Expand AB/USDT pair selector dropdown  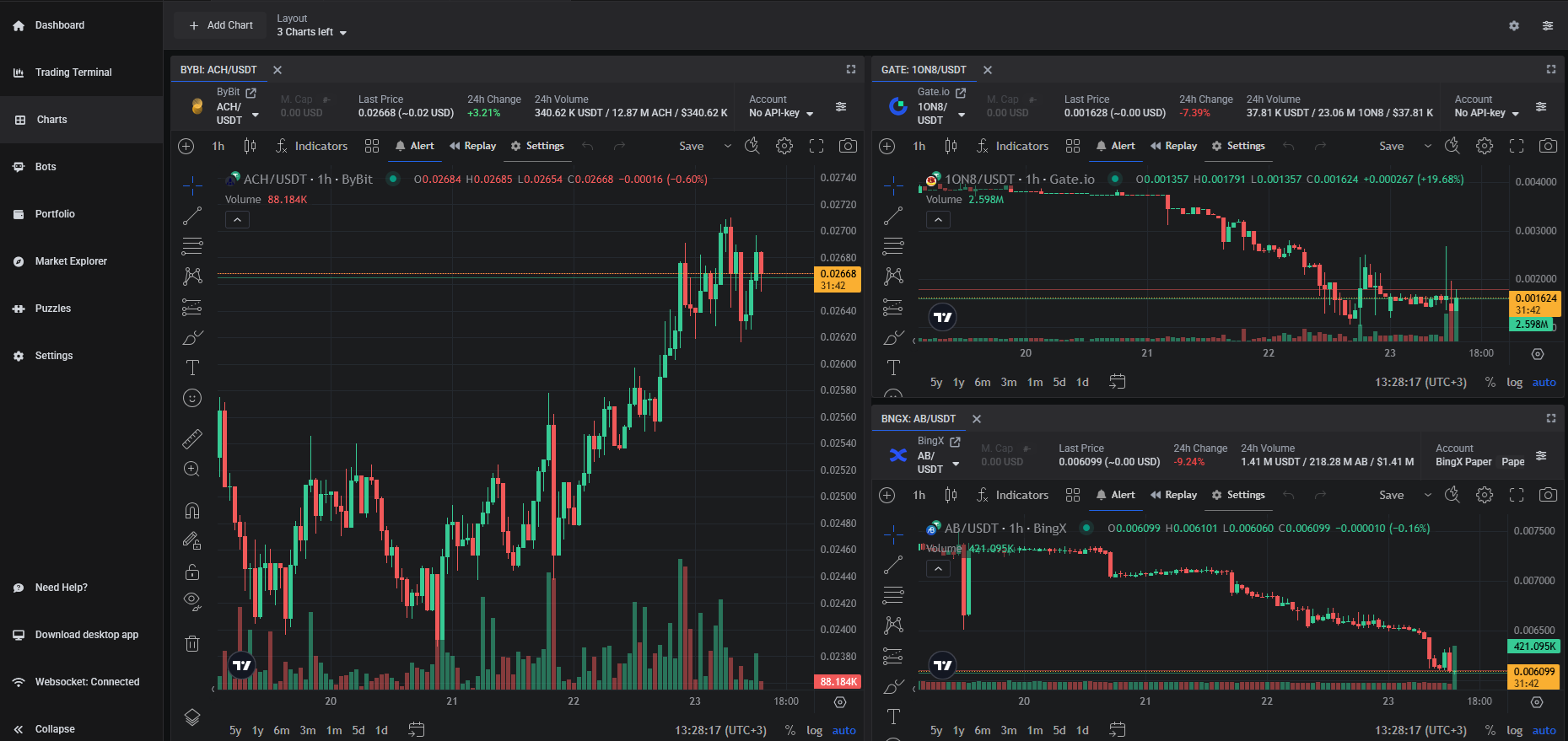[x=956, y=464]
